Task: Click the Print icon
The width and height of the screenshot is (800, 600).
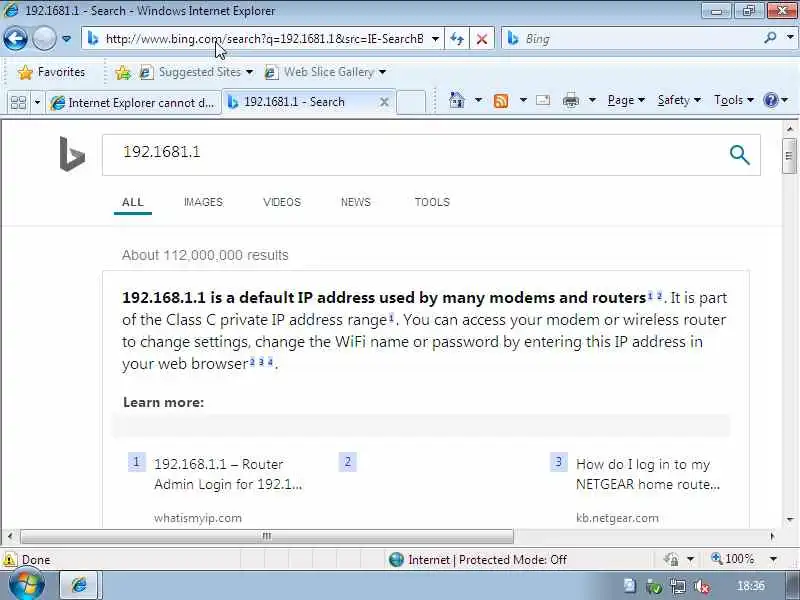Action: (570, 101)
